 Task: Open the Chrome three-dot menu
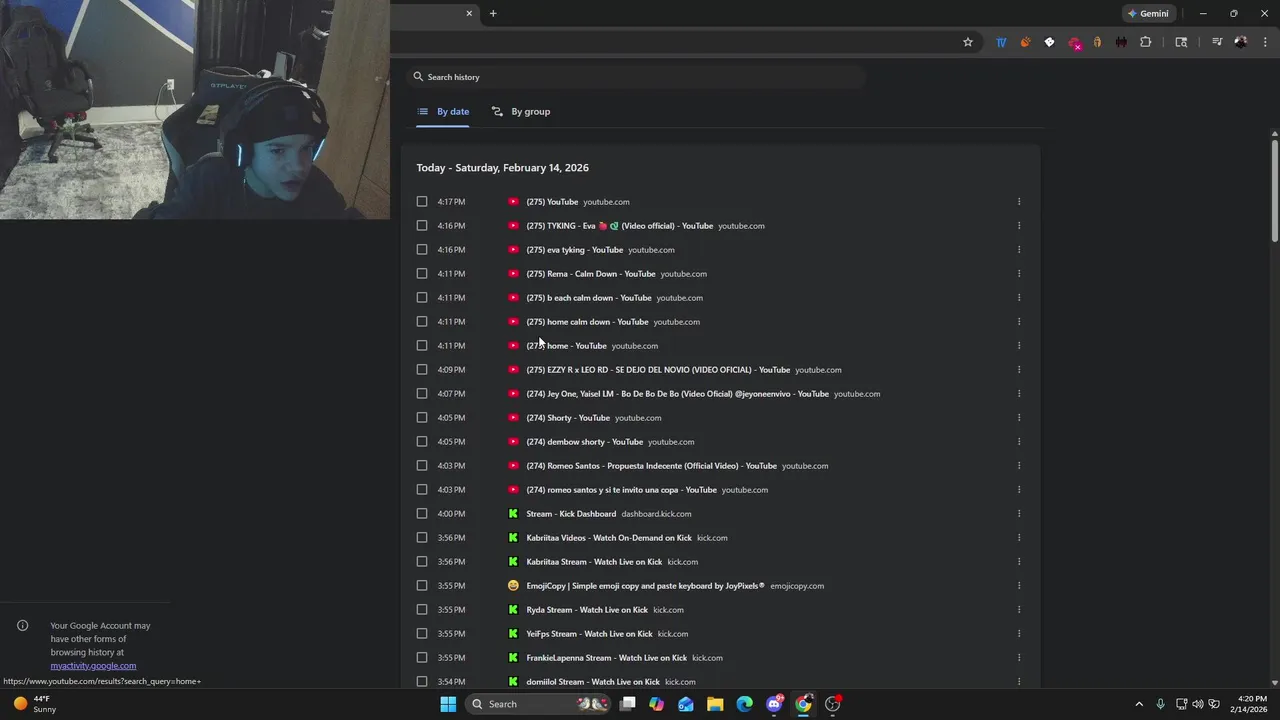[x=1266, y=42]
